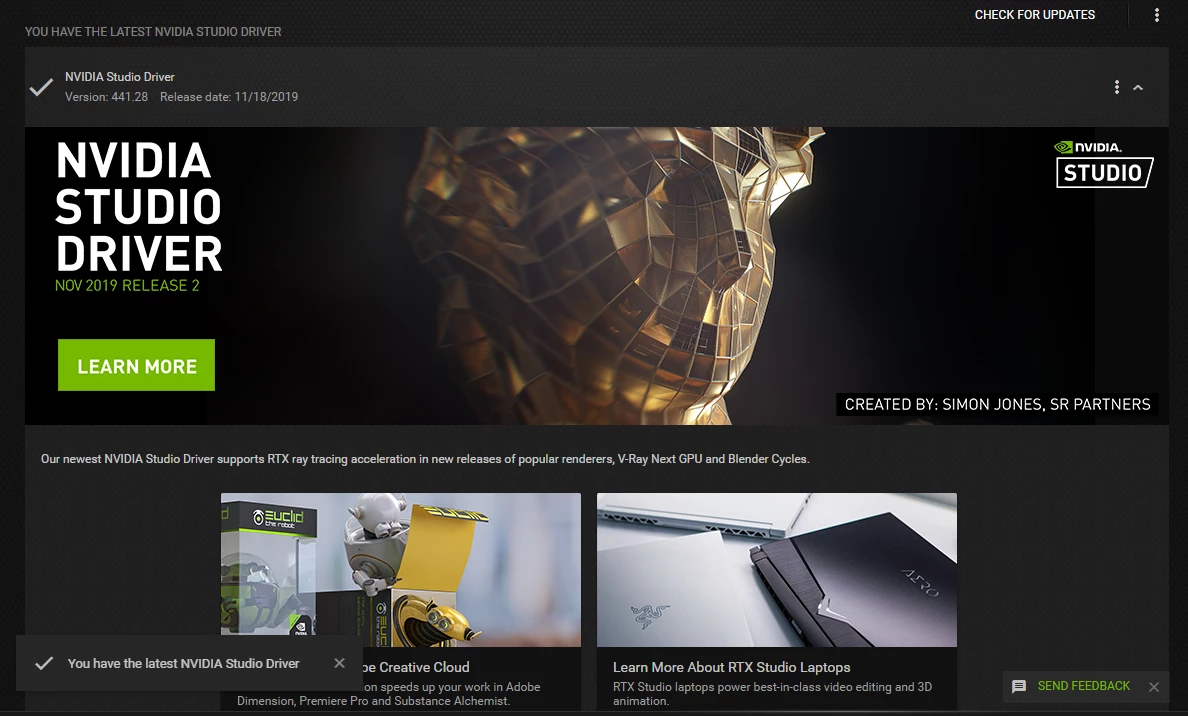This screenshot has height=716, width=1188.
Task: Click the RTX ray tracing description text
Action: pos(425,459)
